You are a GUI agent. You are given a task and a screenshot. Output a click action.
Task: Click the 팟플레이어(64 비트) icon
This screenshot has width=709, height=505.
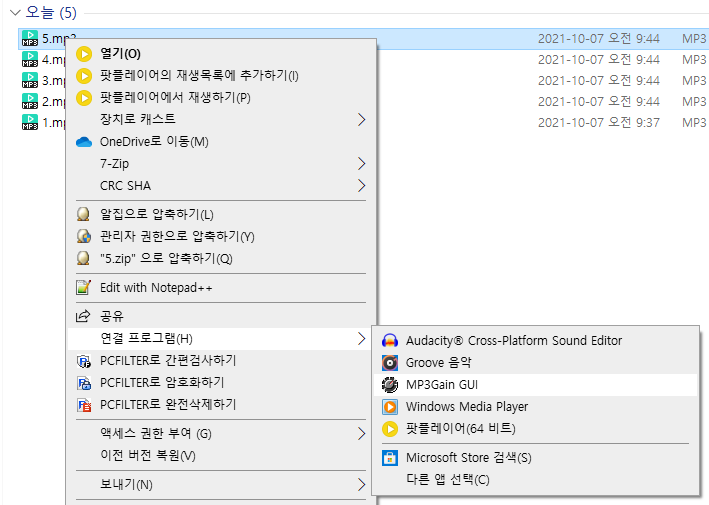coord(390,429)
